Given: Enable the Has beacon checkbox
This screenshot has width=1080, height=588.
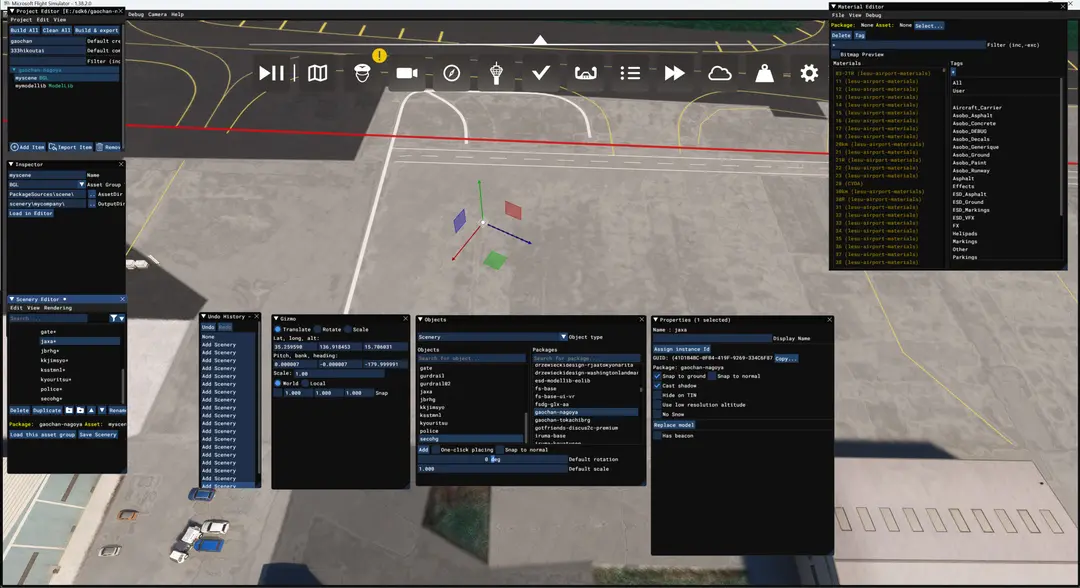Looking at the screenshot, I should click(657, 436).
